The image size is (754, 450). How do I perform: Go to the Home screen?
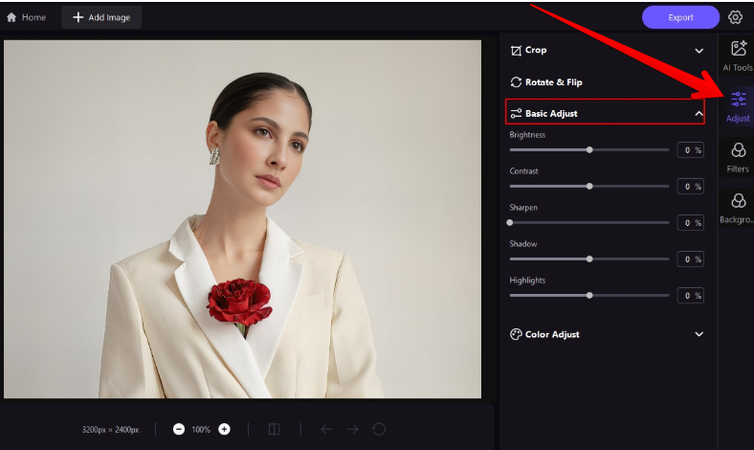click(x=26, y=17)
